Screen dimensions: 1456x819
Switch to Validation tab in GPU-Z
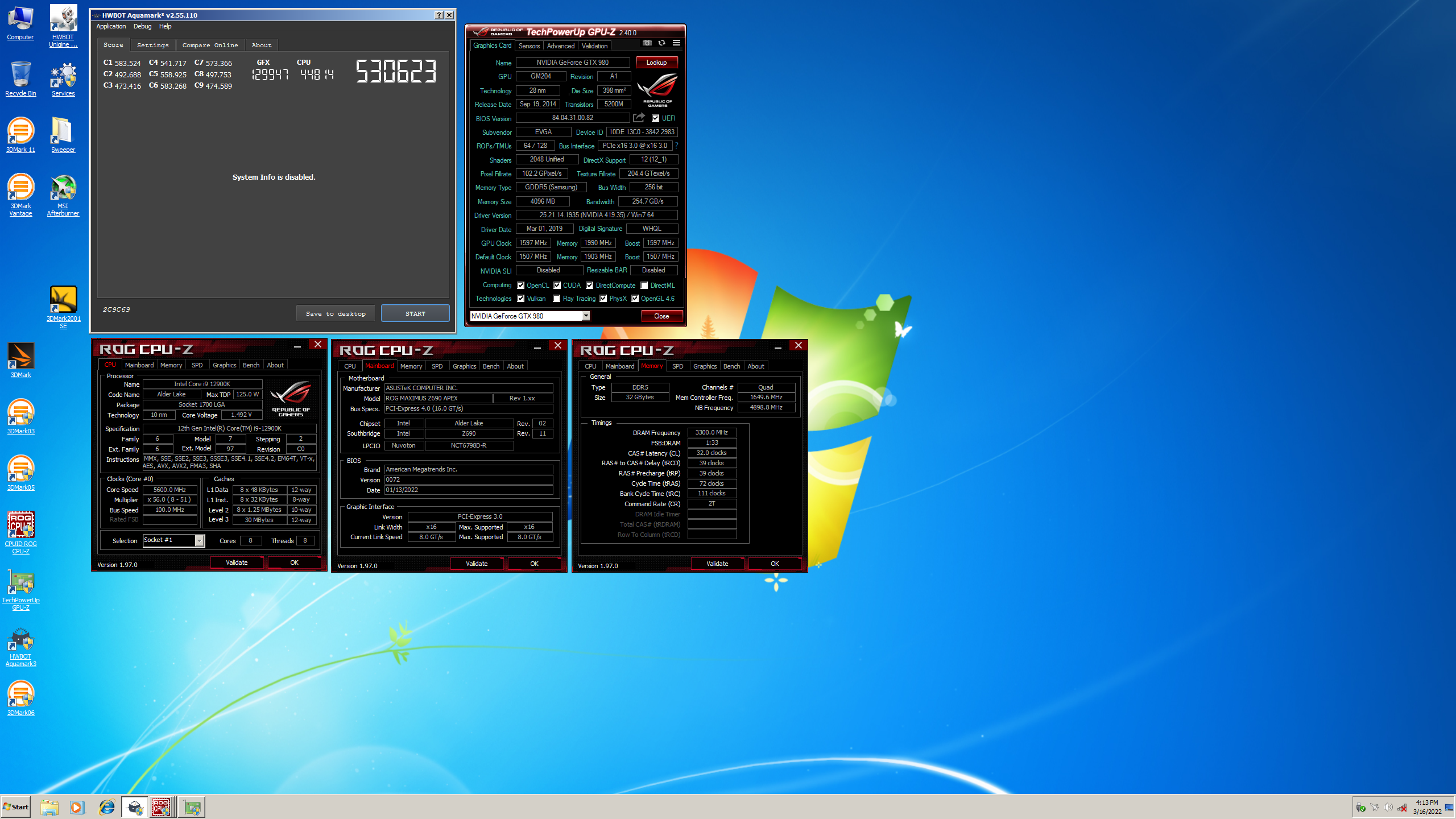[x=594, y=46]
